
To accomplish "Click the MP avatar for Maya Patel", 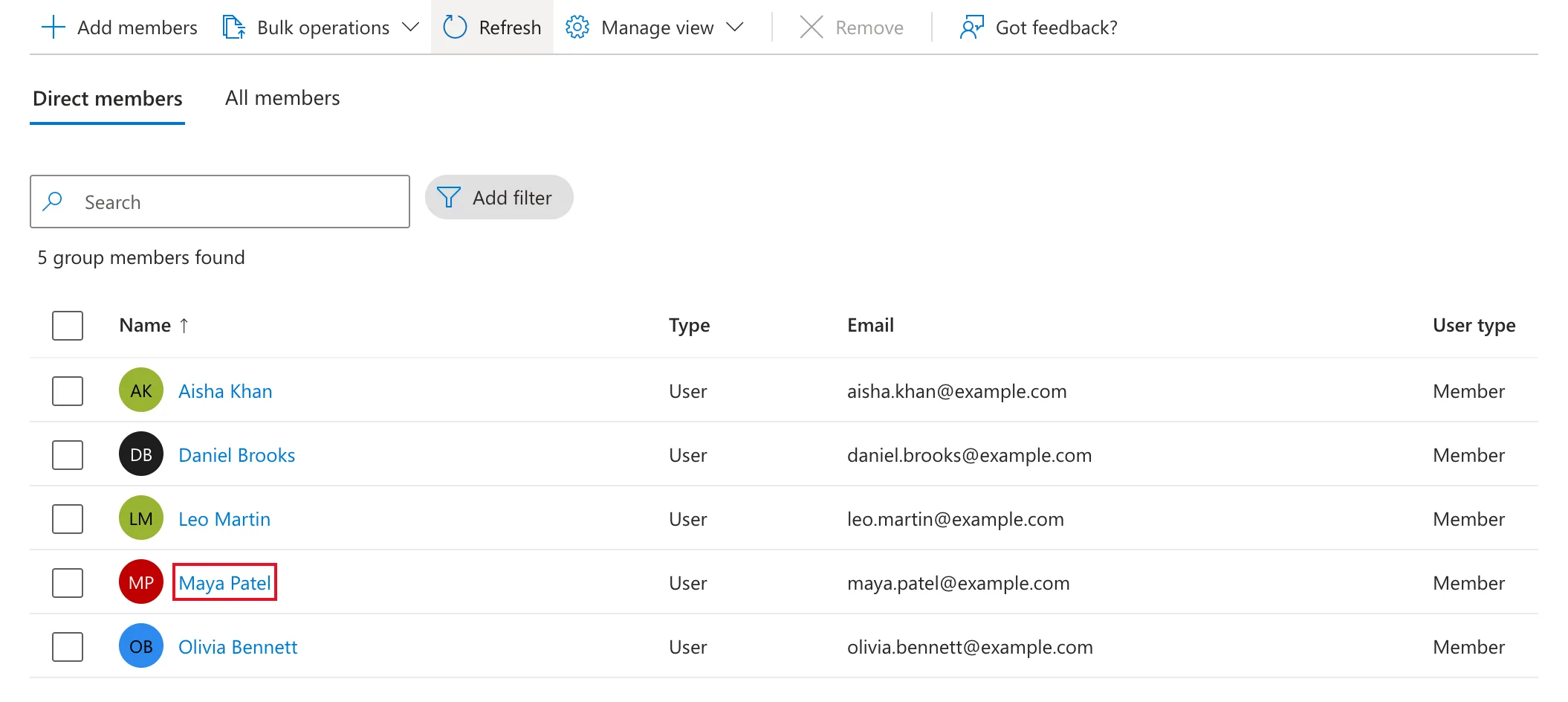I will tap(141, 582).
